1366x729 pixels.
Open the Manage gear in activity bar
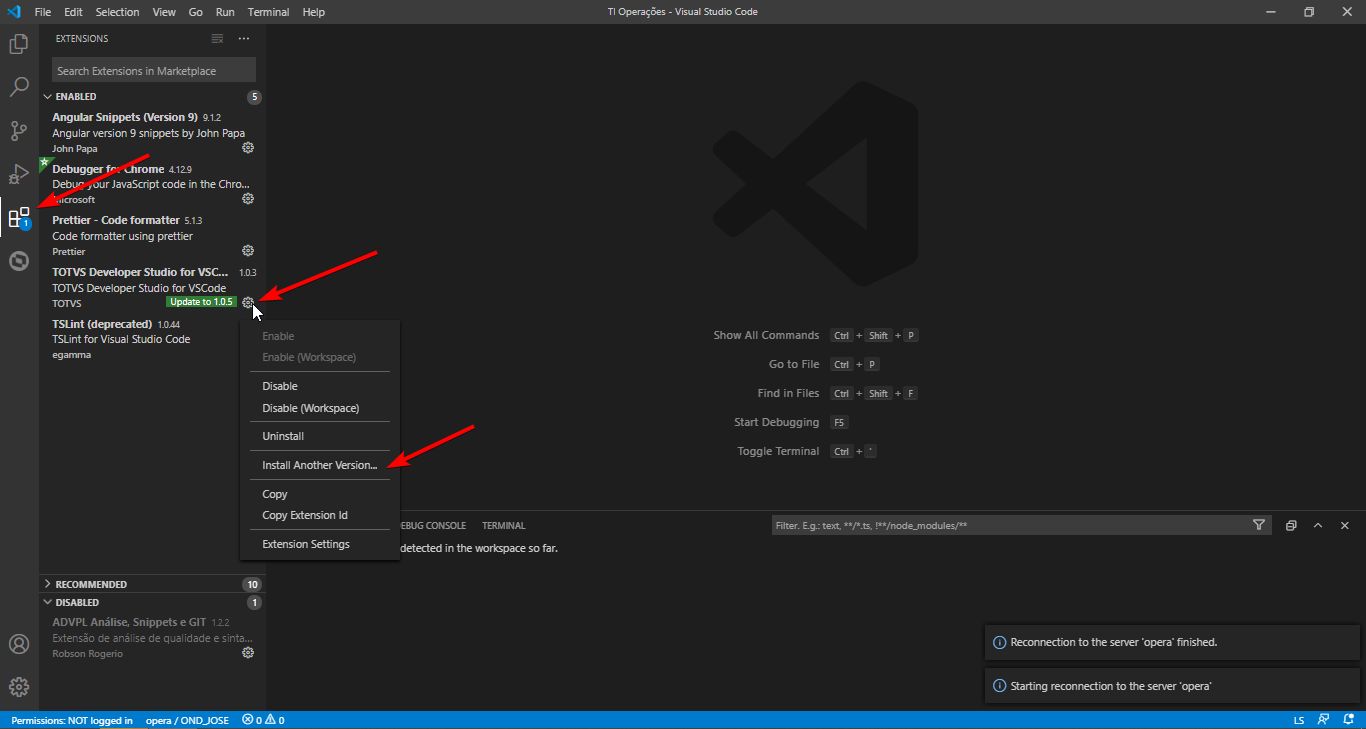[19, 687]
